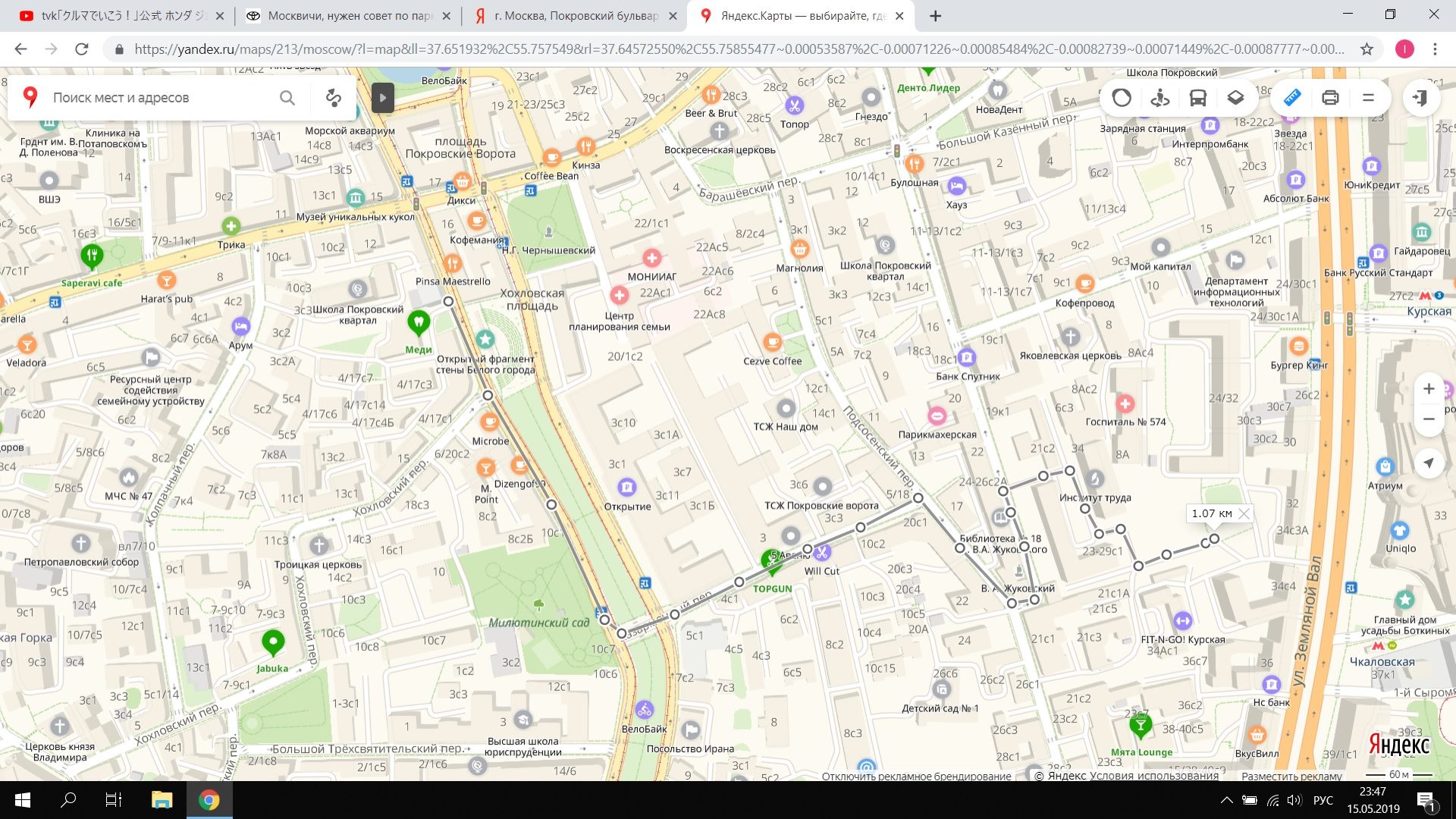Click the Музей уникальных кукол museum icon
This screenshot has width=1456, height=819.
coord(356,198)
